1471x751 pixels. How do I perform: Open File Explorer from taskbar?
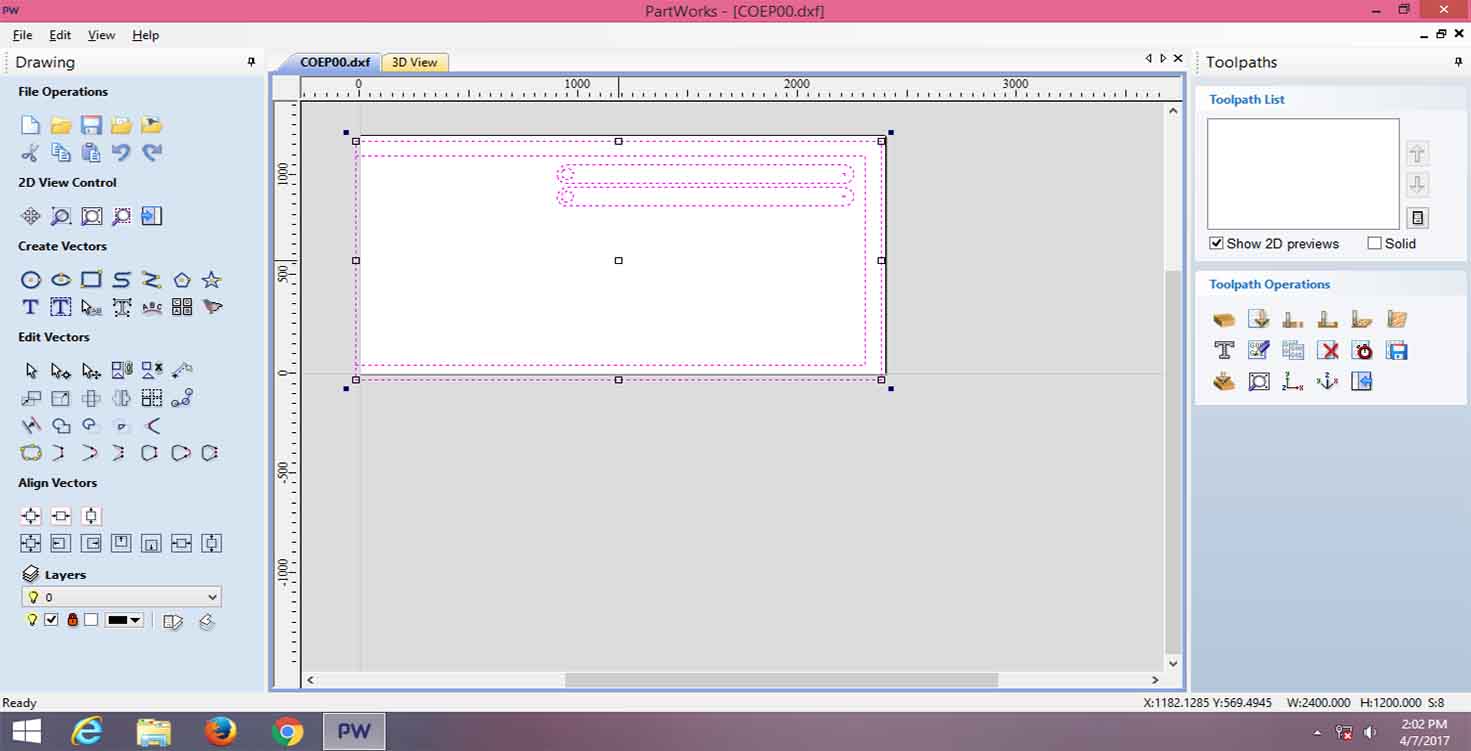pyautogui.click(x=154, y=732)
